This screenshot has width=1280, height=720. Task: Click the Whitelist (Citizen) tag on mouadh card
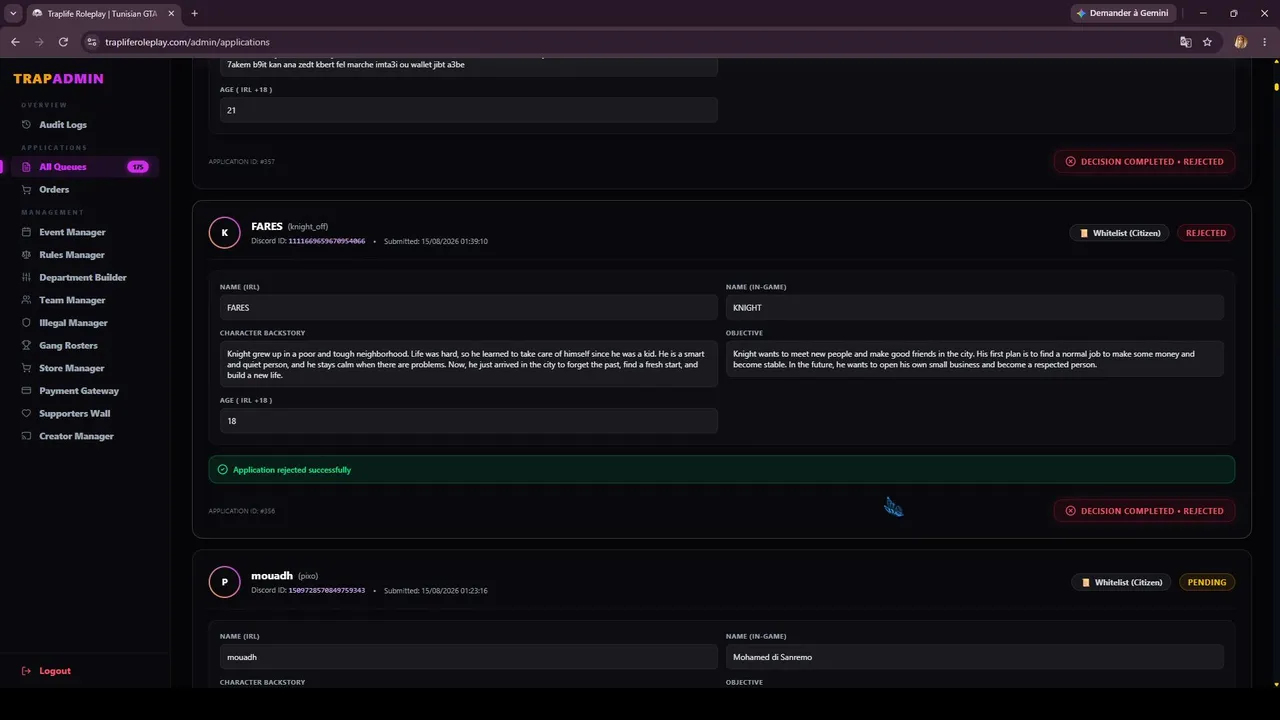(1121, 582)
